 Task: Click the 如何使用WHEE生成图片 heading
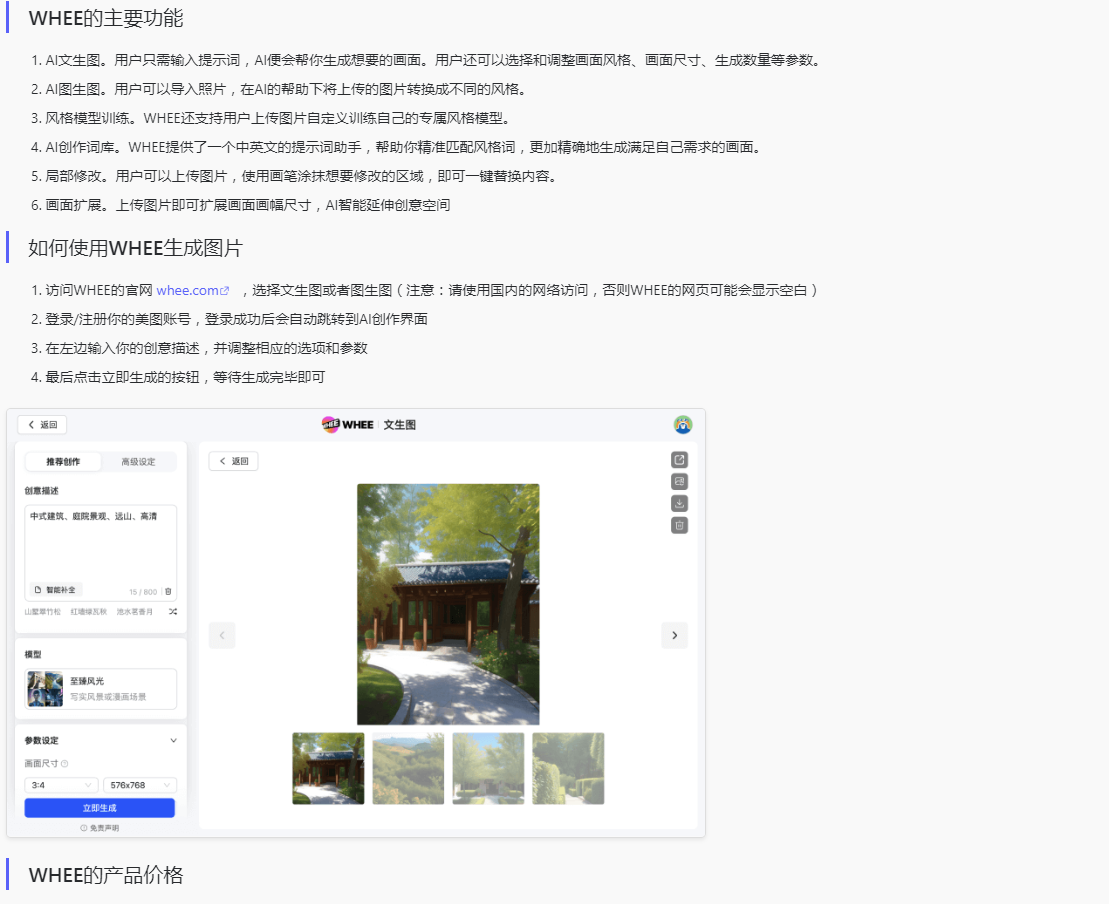tap(136, 248)
